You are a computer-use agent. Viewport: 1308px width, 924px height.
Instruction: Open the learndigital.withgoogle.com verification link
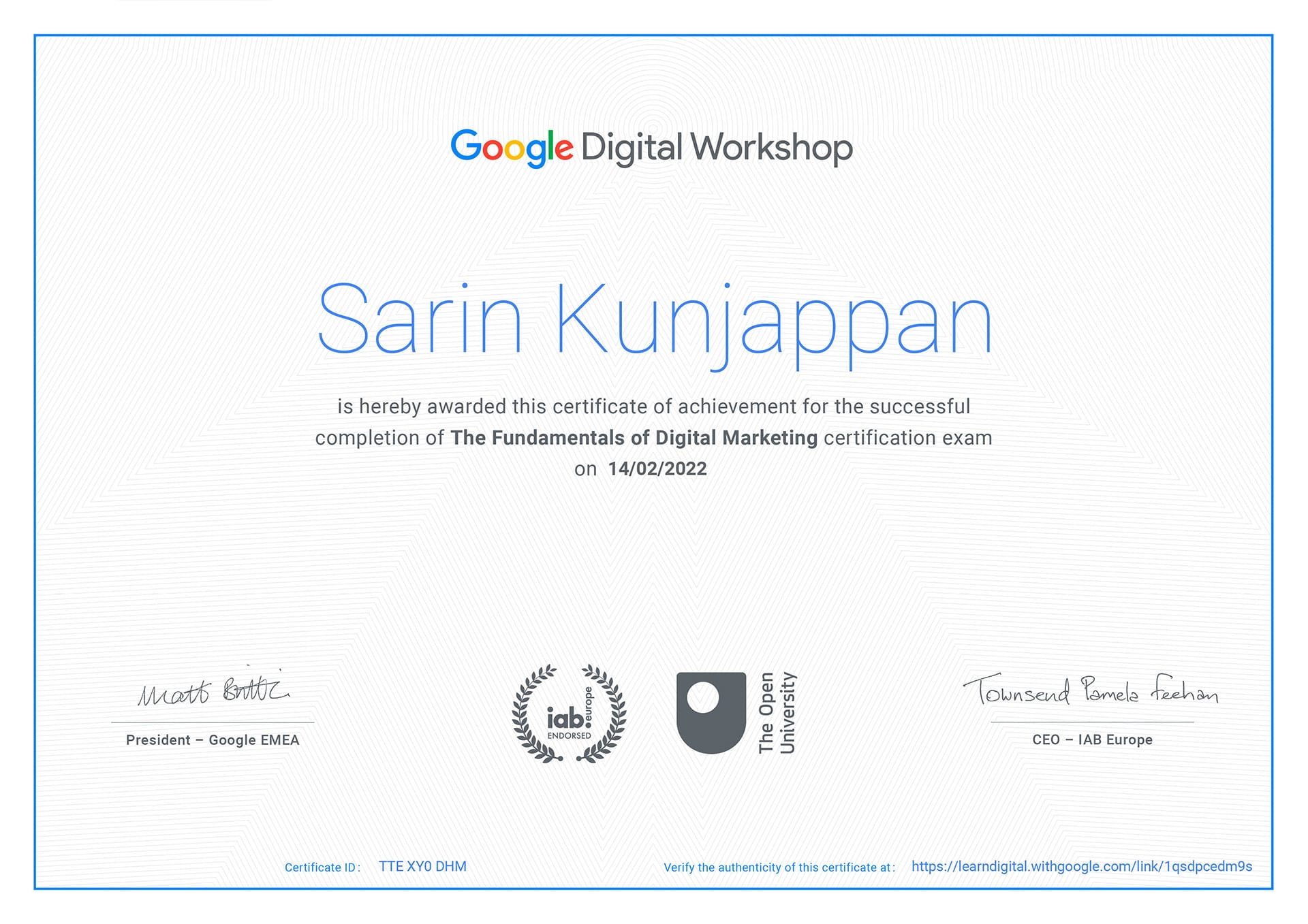coord(1081,866)
